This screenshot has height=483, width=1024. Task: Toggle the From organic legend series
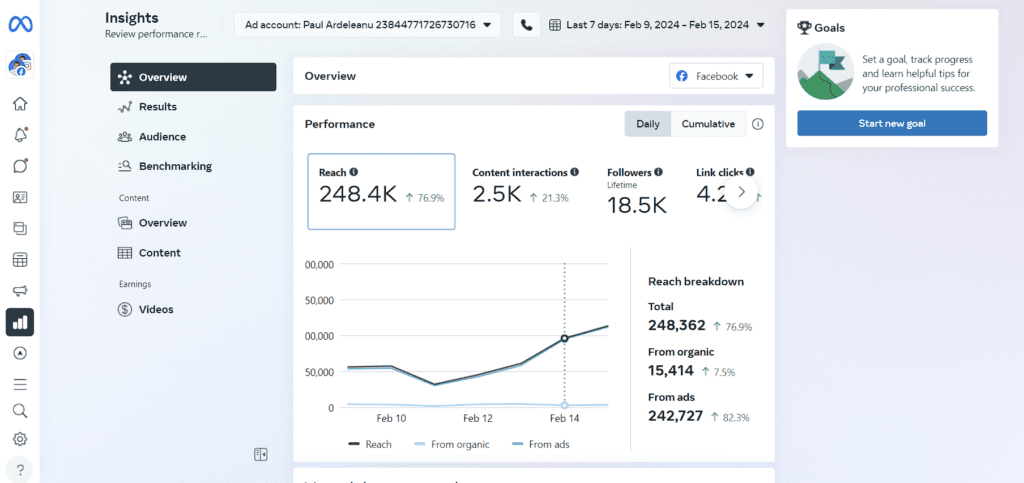coord(452,444)
